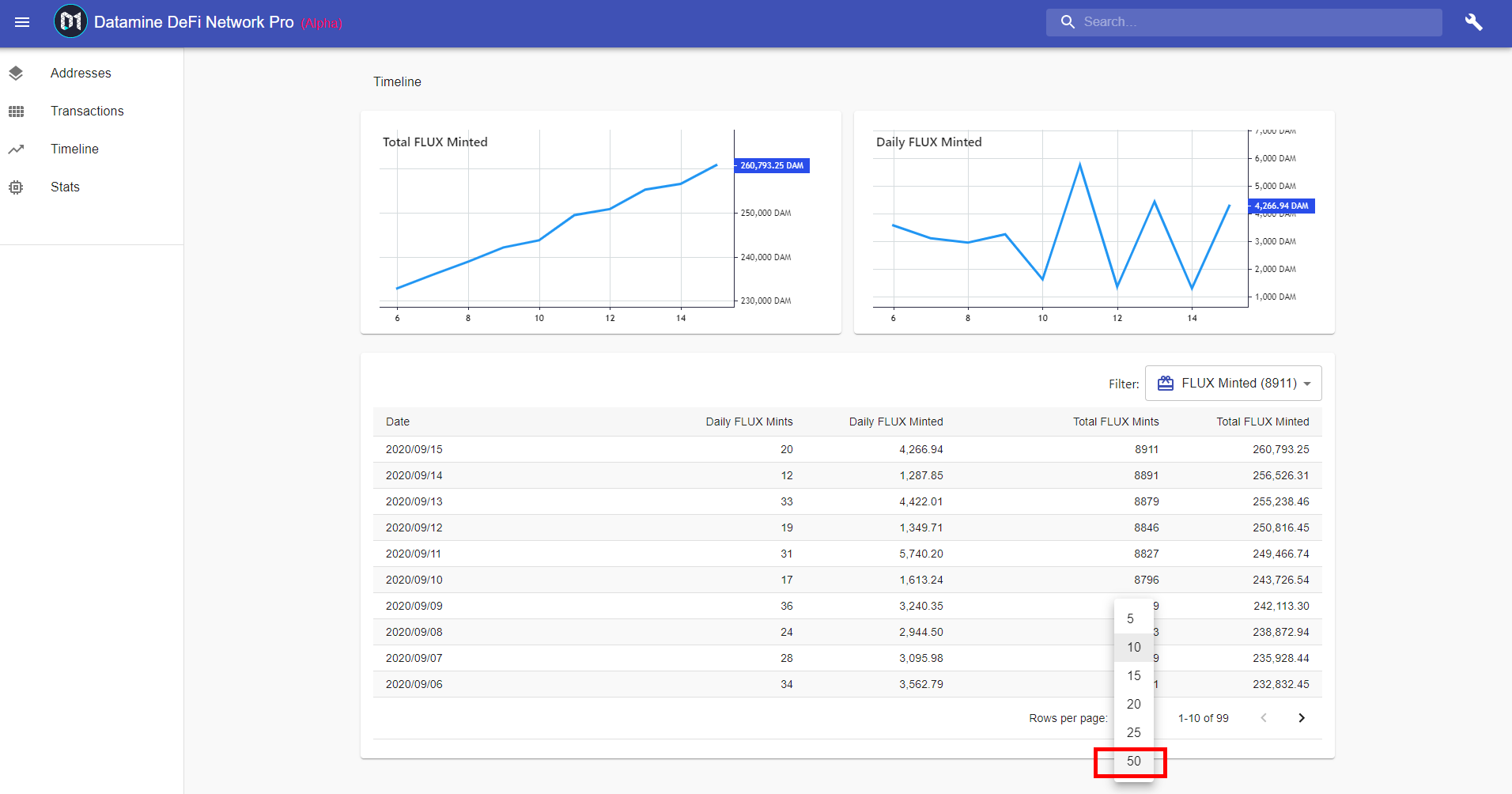Select 20 rows per page
1512x794 pixels.
[1134, 704]
